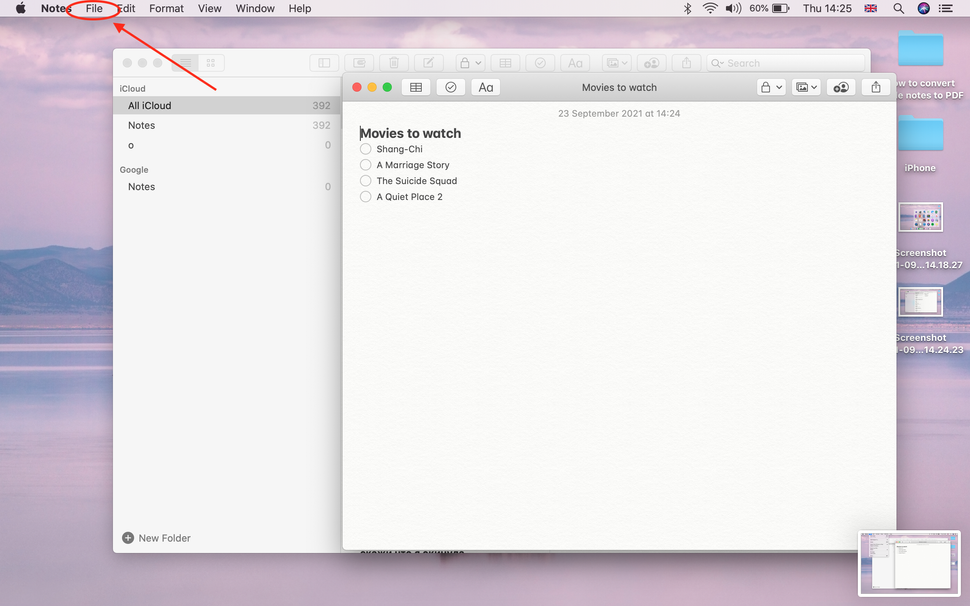970x606 pixels.
Task: Open text format Aa button in Movies to watch window
Action: tap(486, 87)
